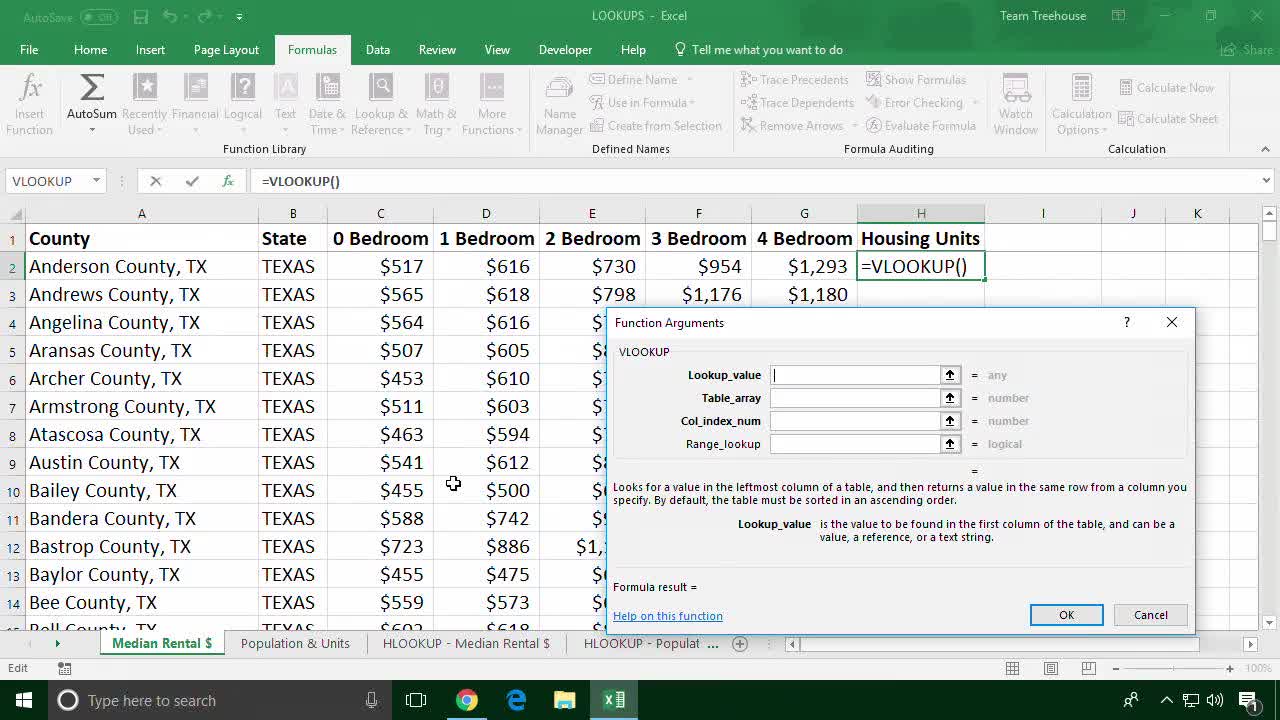This screenshot has height=720, width=1280.
Task: Click the Insert Function icon
Action: pyautogui.click(x=31, y=89)
